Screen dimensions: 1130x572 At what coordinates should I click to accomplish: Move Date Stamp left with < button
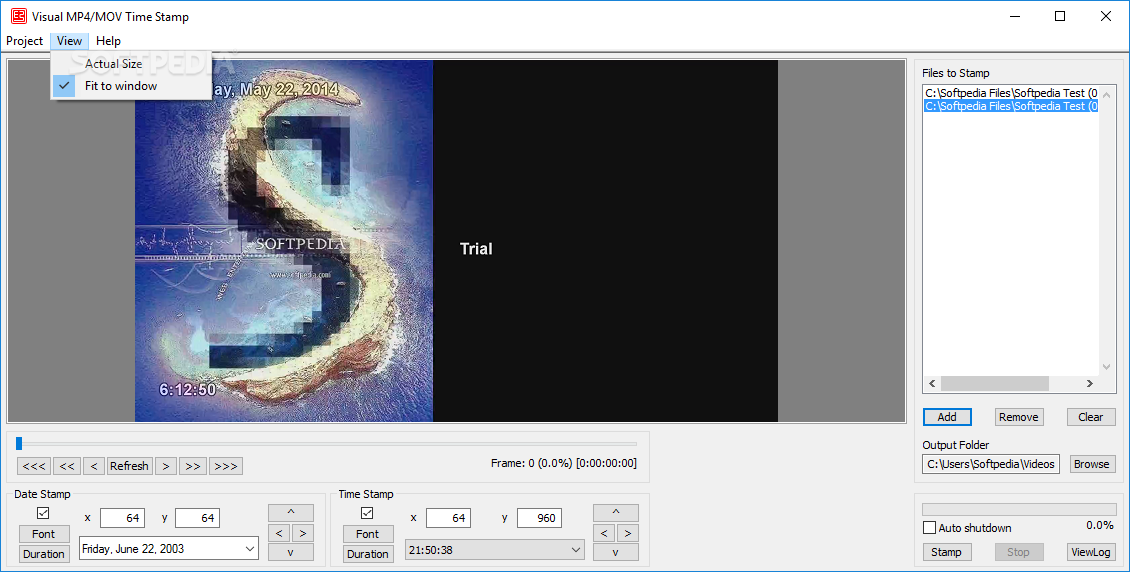[x=279, y=533]
